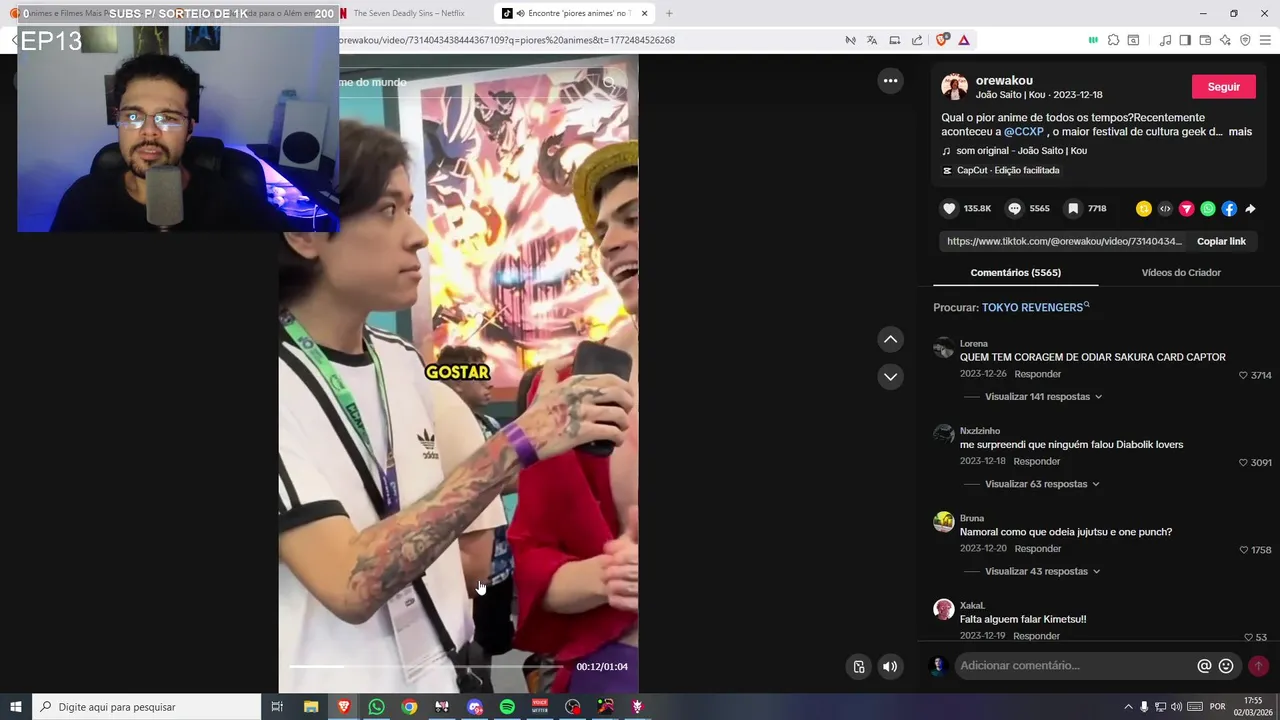The height and width of the screenshot is (720, 1280).
Task: Like the video with the heart icon
Action: point(949,209)
